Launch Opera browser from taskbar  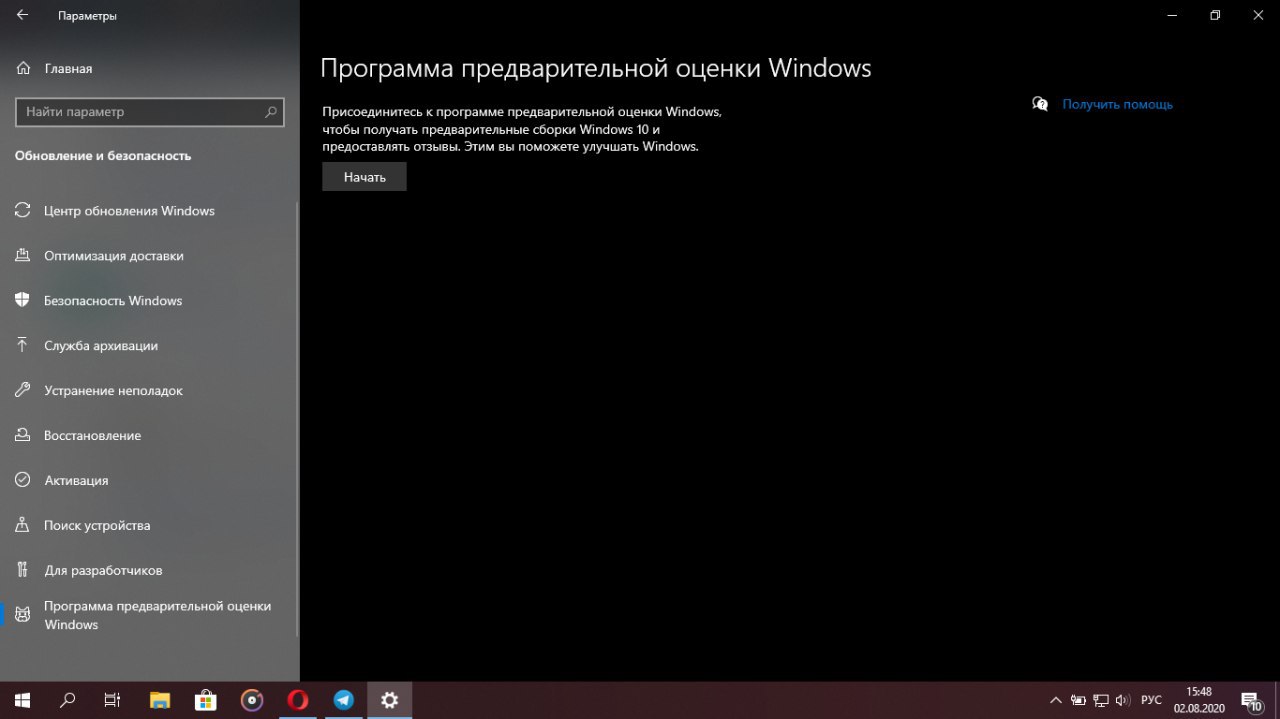tap(297, 700)
